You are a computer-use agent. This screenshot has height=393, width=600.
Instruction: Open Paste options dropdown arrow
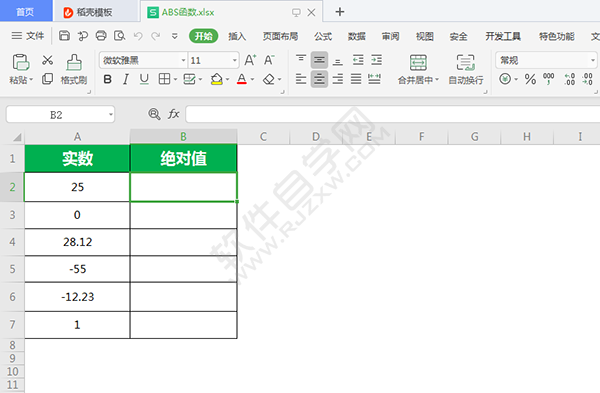click(31, 80)
